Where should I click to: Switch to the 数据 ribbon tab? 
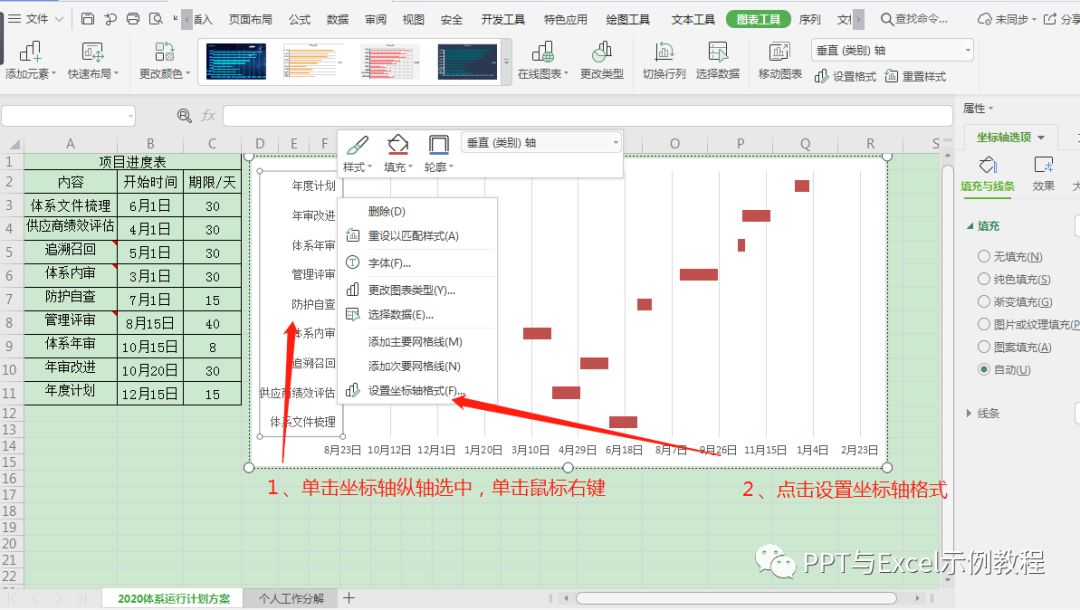click(339, 18)
